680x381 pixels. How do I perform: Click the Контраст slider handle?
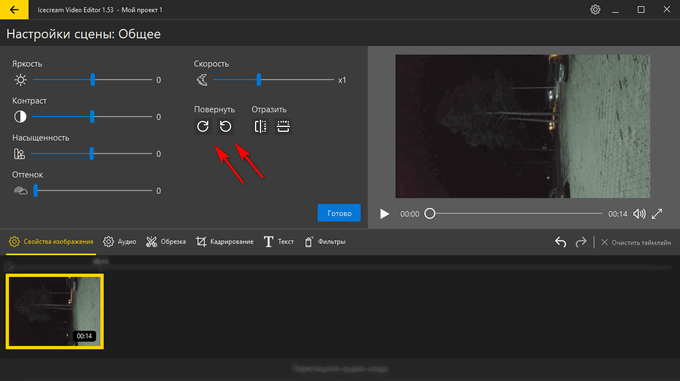[x=92, y=117]
